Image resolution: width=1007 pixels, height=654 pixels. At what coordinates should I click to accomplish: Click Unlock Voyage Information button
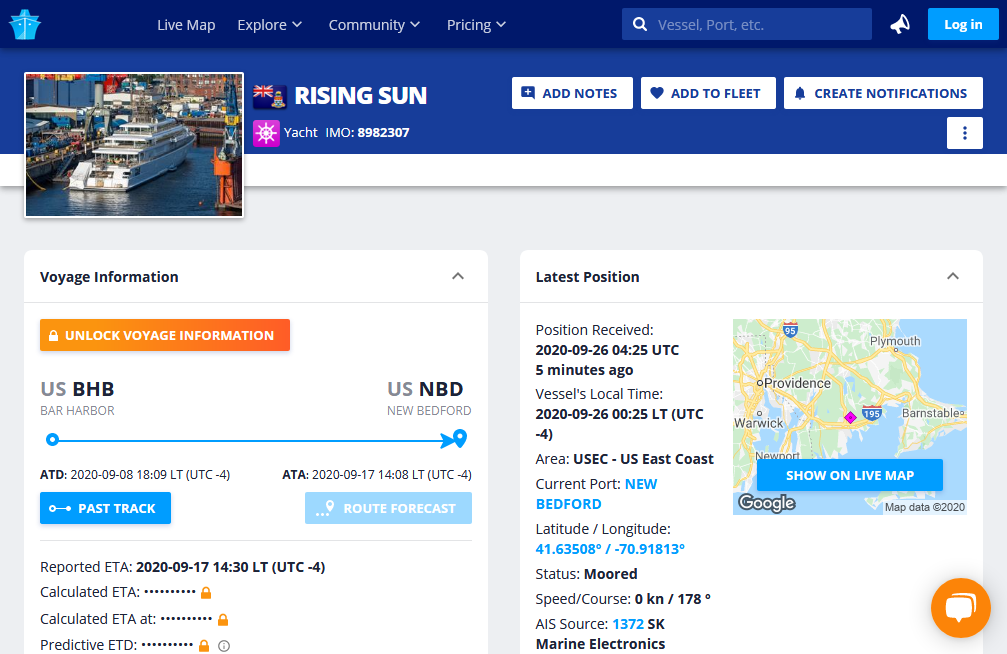point(165,335)
